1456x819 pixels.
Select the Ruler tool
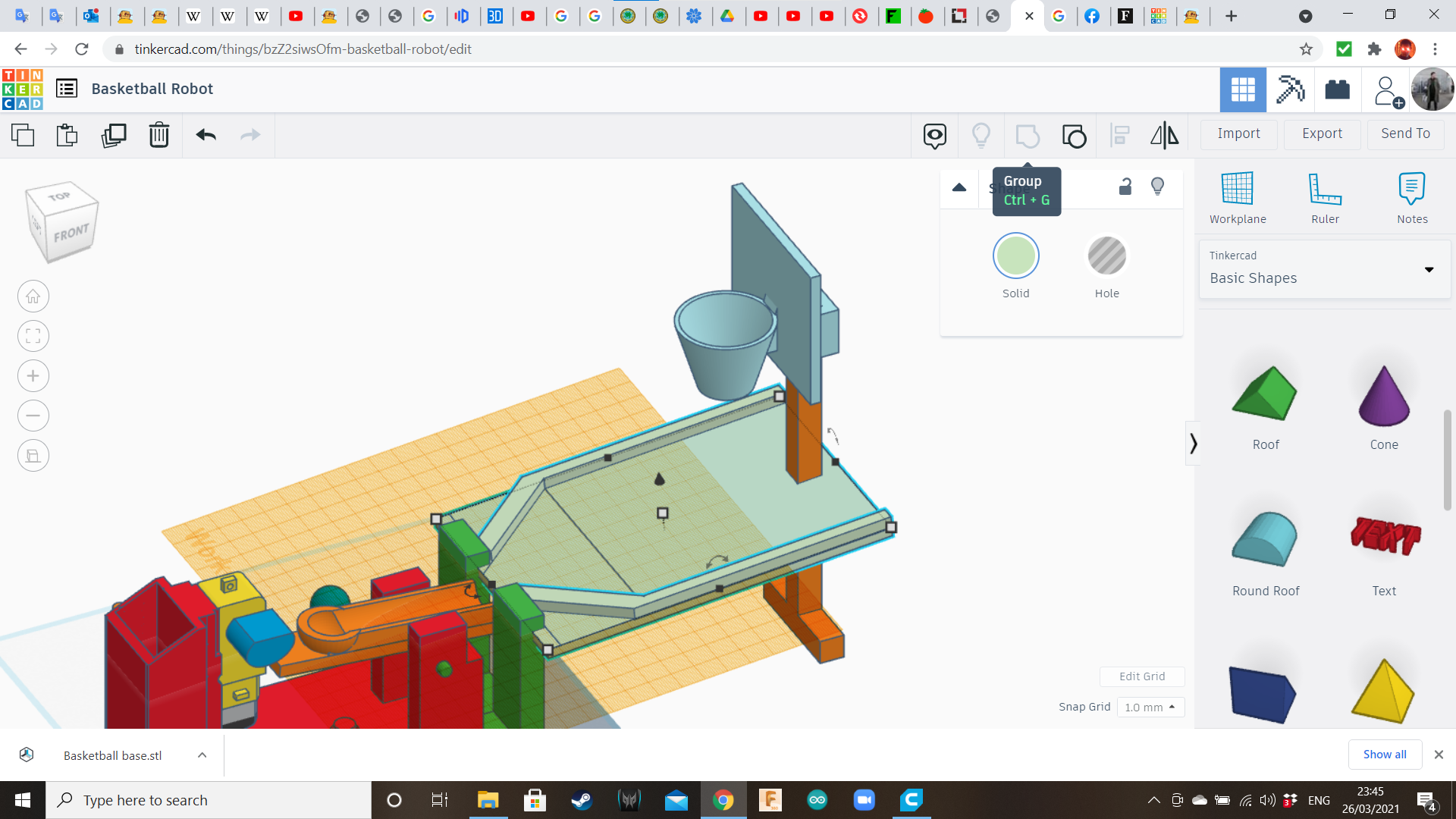1324,197
